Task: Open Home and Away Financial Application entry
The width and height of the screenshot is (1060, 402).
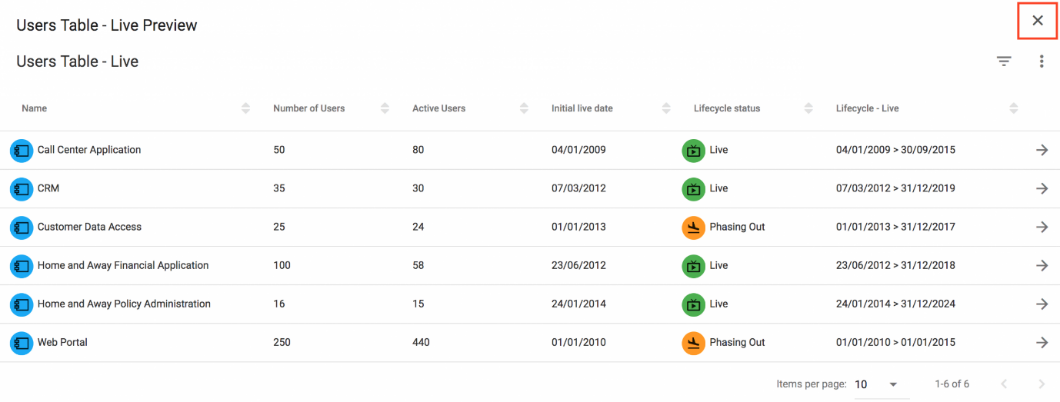Action: tap(123, 266)
